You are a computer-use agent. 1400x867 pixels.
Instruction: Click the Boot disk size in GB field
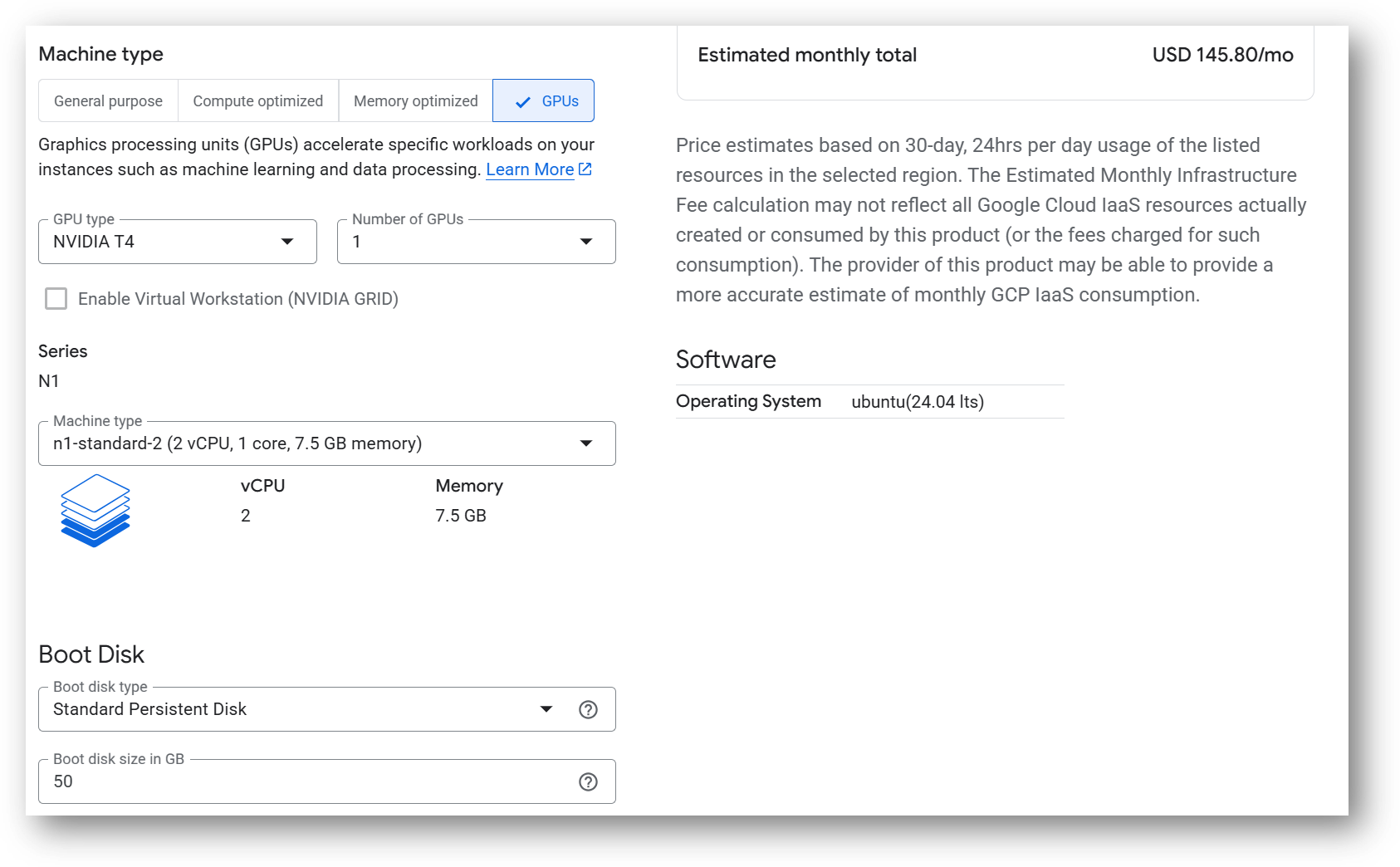[x=327, y=781]
